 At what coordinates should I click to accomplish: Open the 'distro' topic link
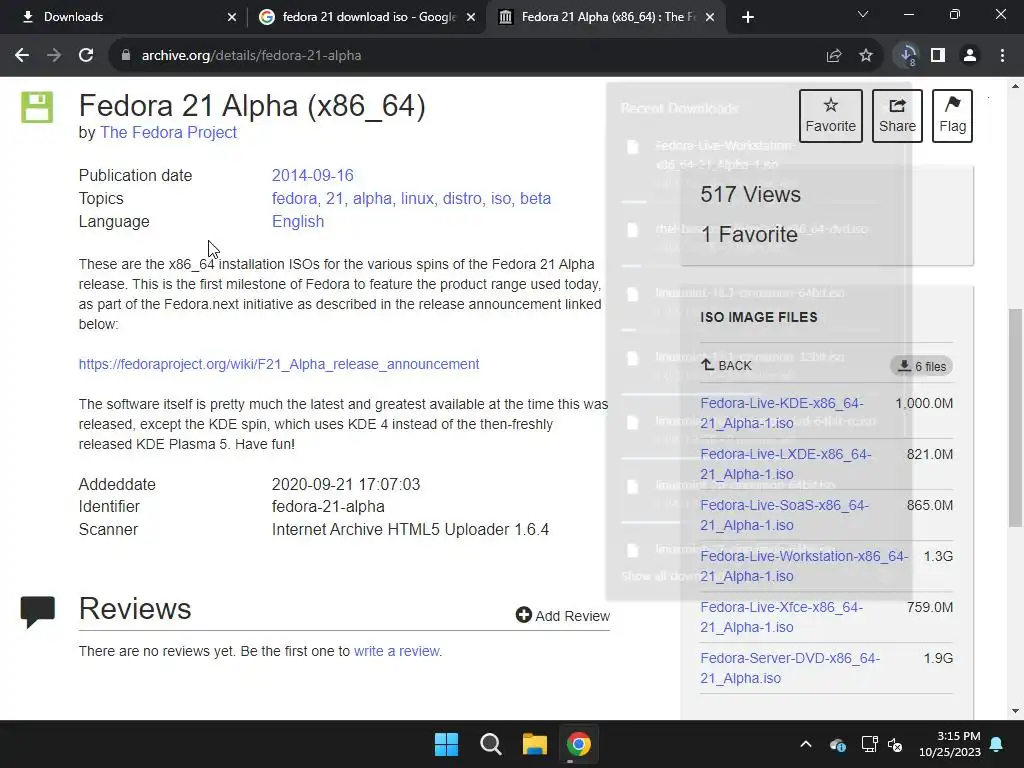point(462,199)
